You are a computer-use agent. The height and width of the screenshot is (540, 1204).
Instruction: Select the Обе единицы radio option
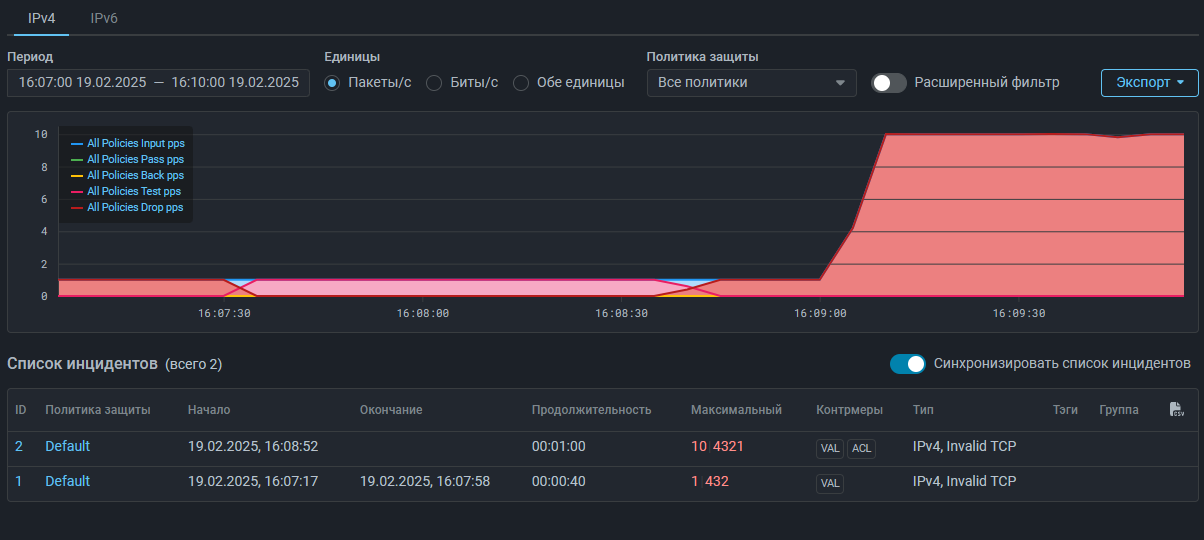[521, 83]
